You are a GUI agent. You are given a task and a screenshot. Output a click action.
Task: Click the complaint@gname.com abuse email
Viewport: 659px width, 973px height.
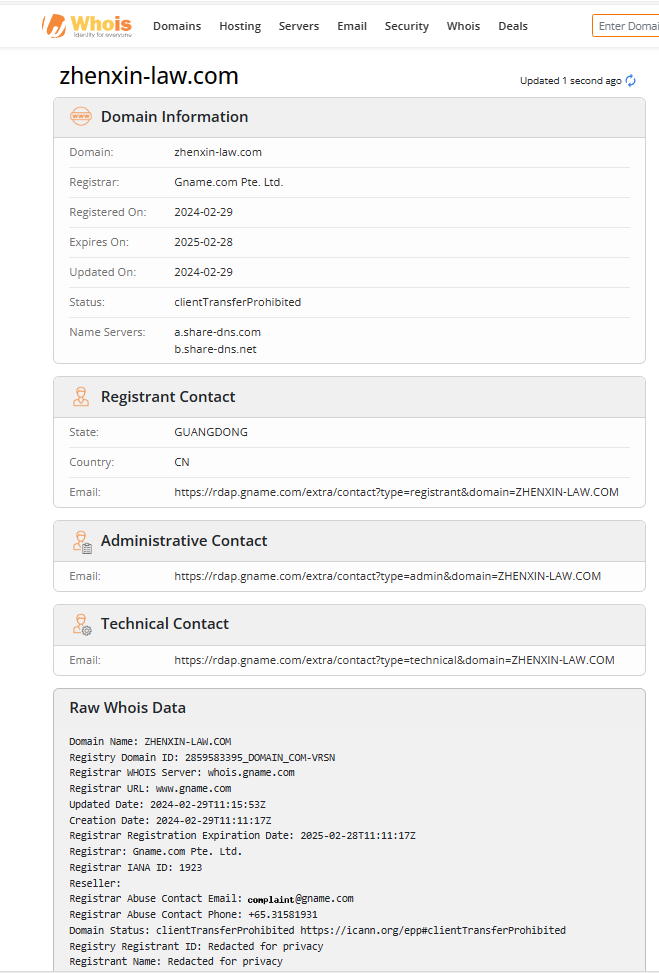click(x=300, y=899)
